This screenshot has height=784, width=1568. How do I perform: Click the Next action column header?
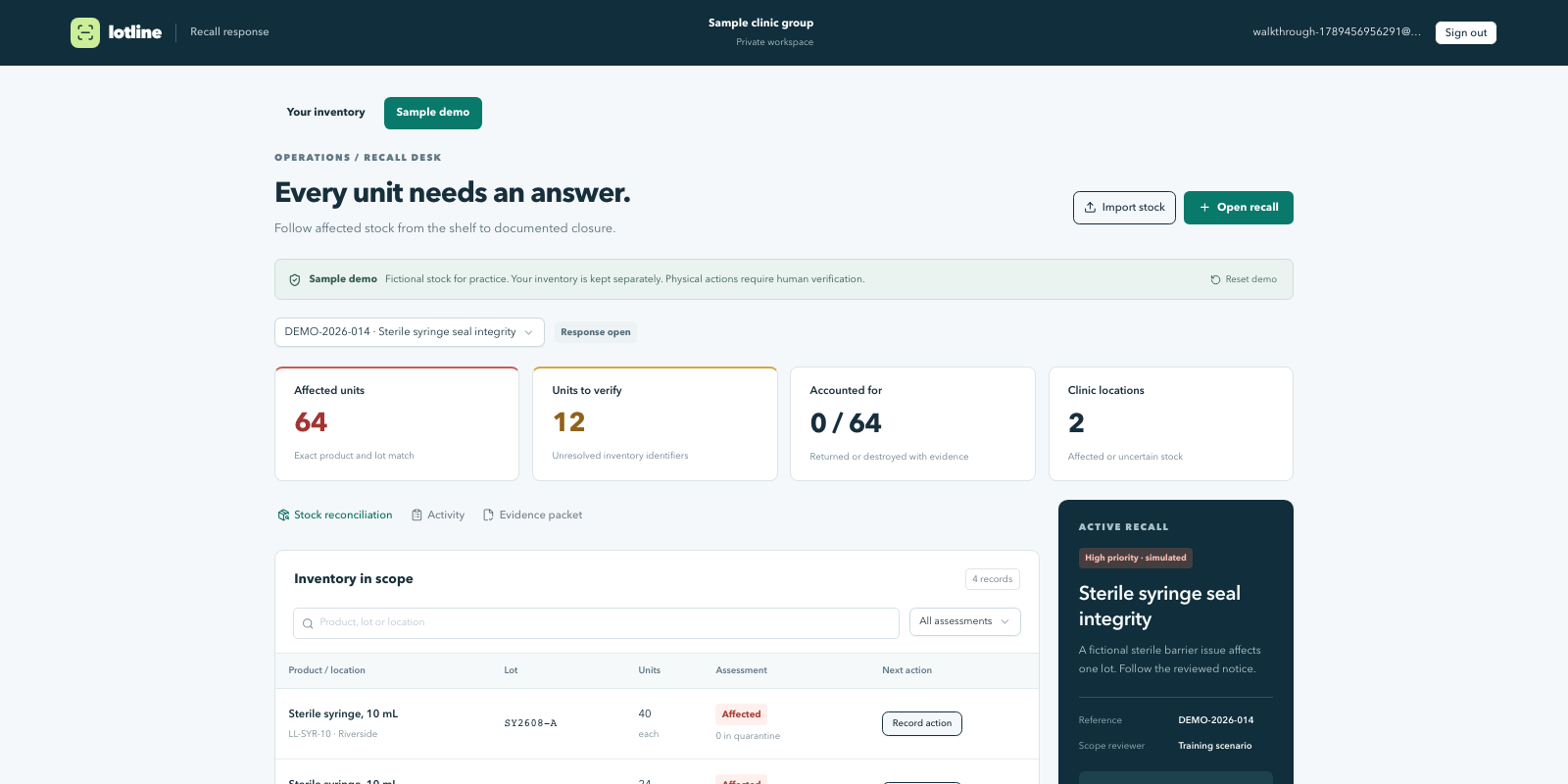tap(907, 670)
